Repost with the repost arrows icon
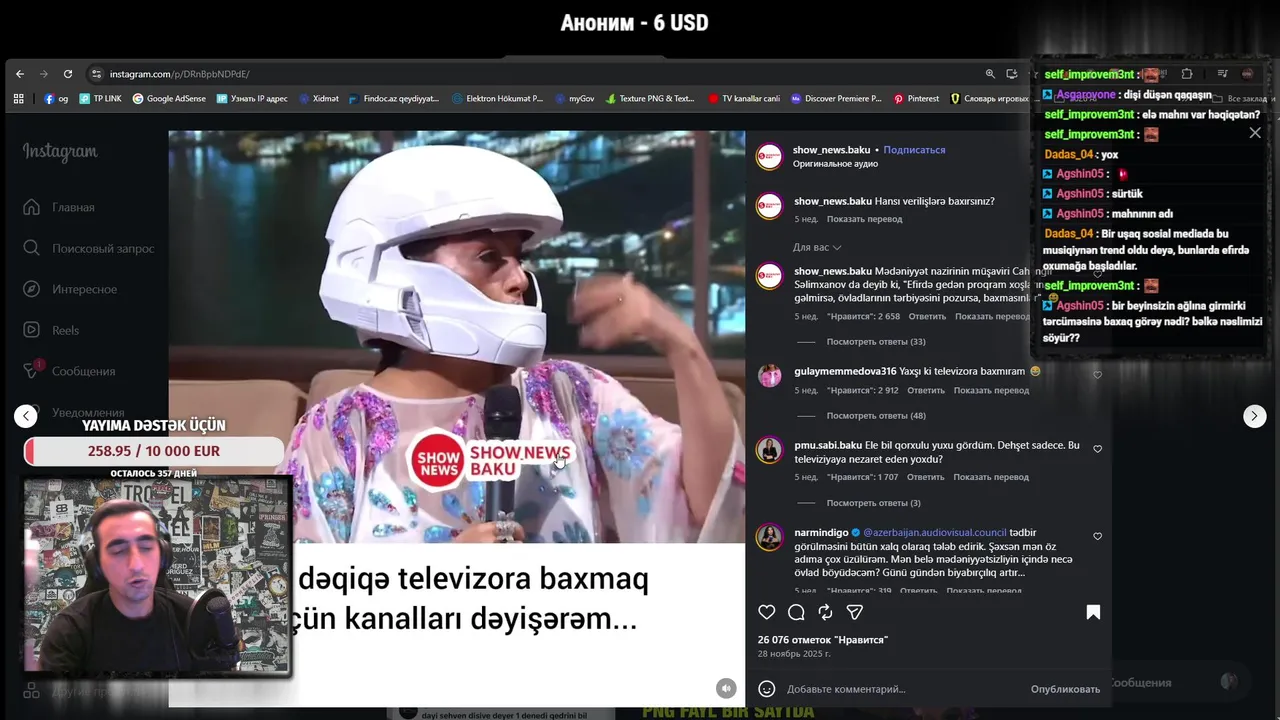Viewport: 1280px width, 720px height. [825, 612]
